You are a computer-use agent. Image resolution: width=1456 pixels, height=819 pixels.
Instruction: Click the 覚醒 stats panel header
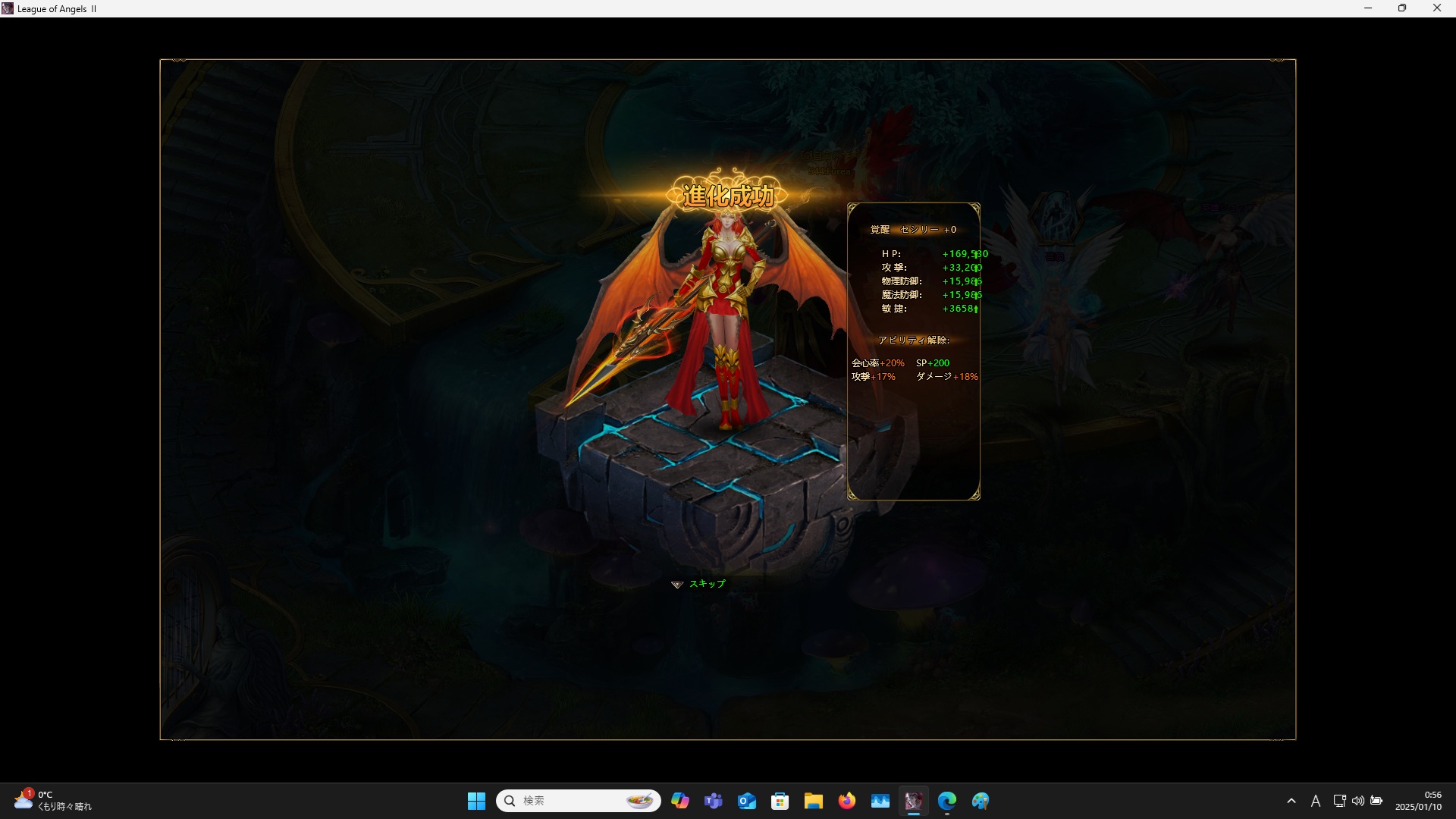(x=912, y=230)
